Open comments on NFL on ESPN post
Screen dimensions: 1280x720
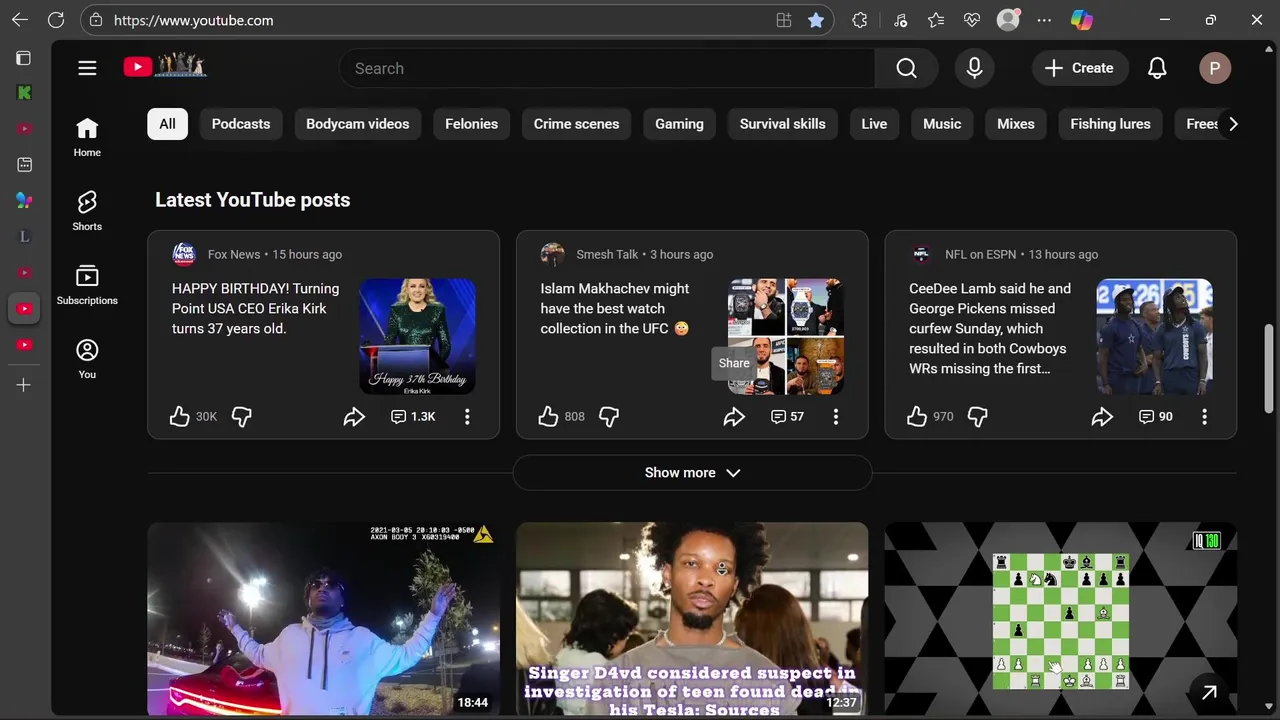(1156, 416)
